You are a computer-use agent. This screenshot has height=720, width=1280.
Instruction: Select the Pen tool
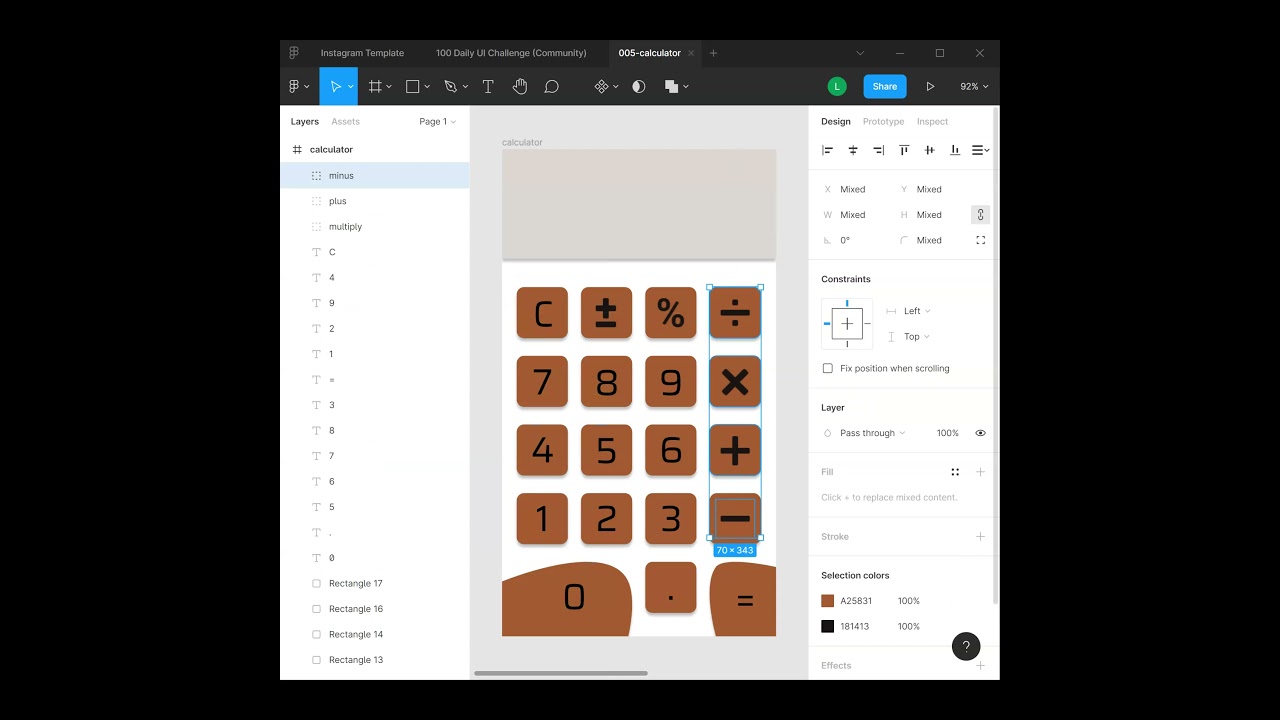point(450,87)
